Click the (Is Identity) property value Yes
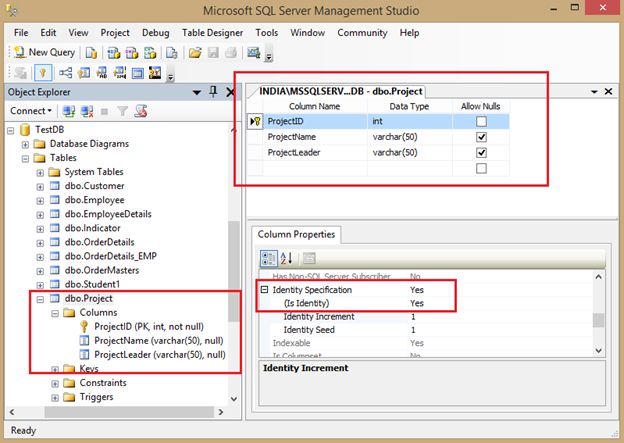Image resolution: width=624 pixels, height=443 pixels. pos(417,303)
